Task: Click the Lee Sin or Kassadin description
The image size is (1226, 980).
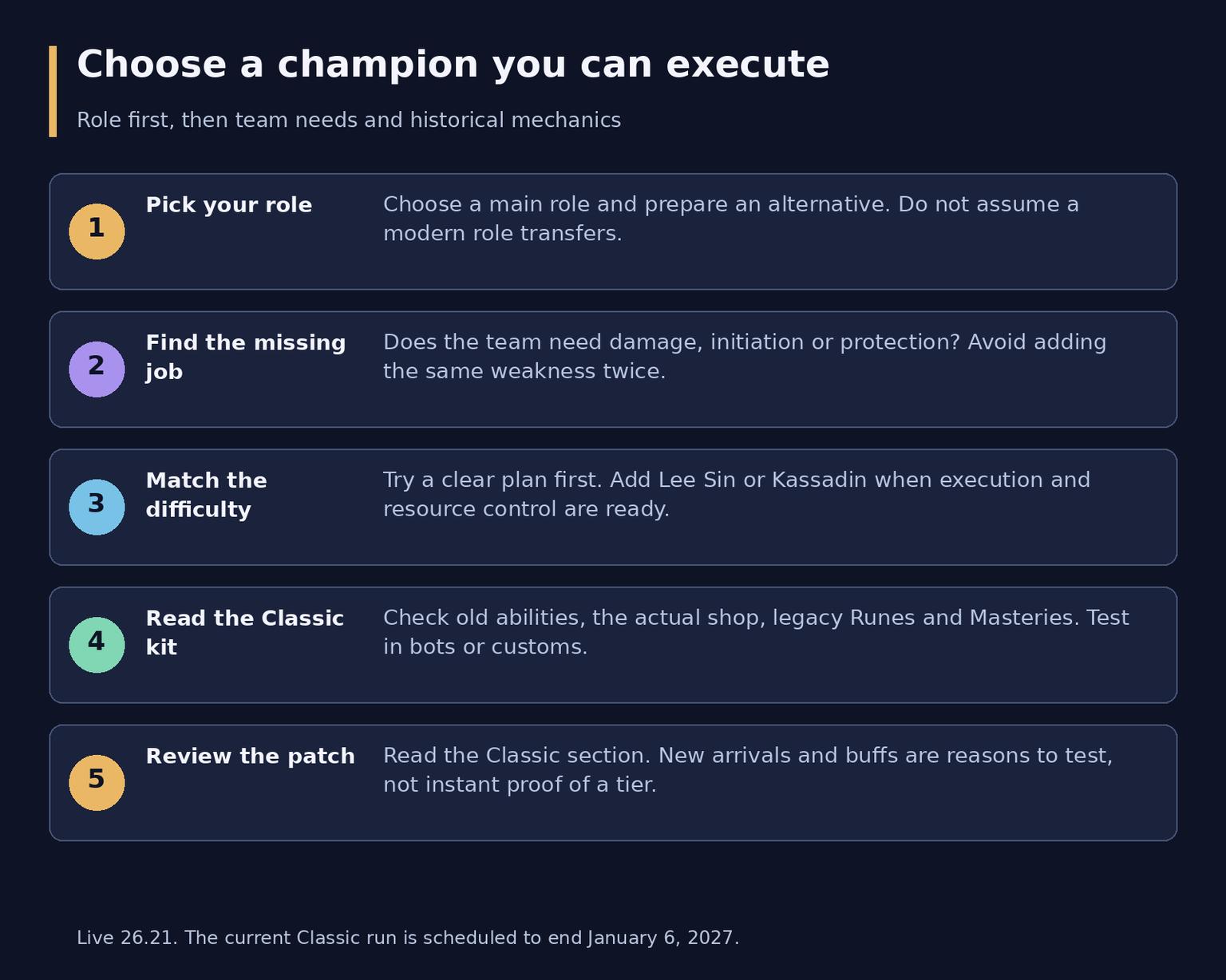Action: click(x=737, y=494)
